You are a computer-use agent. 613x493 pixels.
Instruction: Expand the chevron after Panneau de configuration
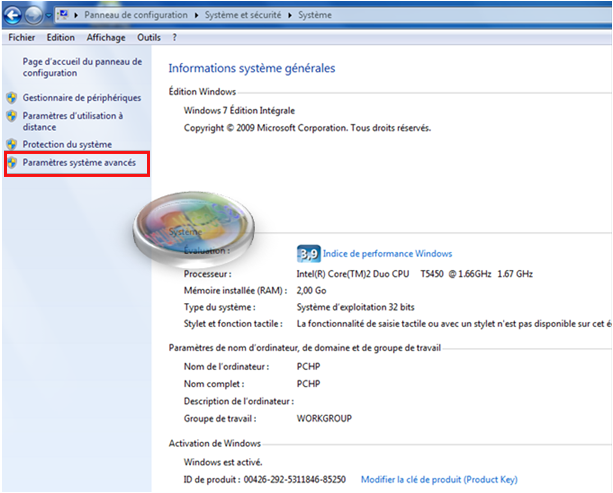[196, 15]
